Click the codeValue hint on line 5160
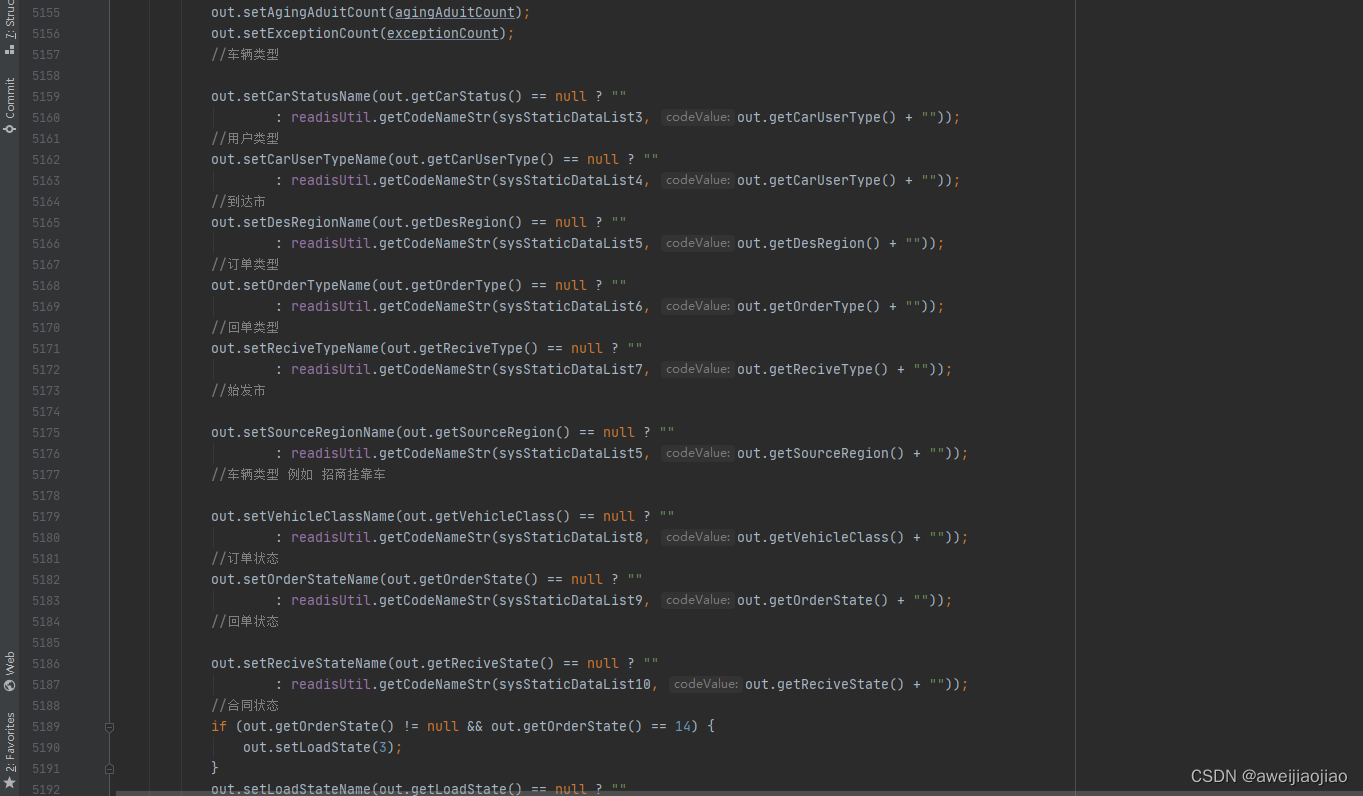This screenshot has height=796, width=1363. pos(697,118)
